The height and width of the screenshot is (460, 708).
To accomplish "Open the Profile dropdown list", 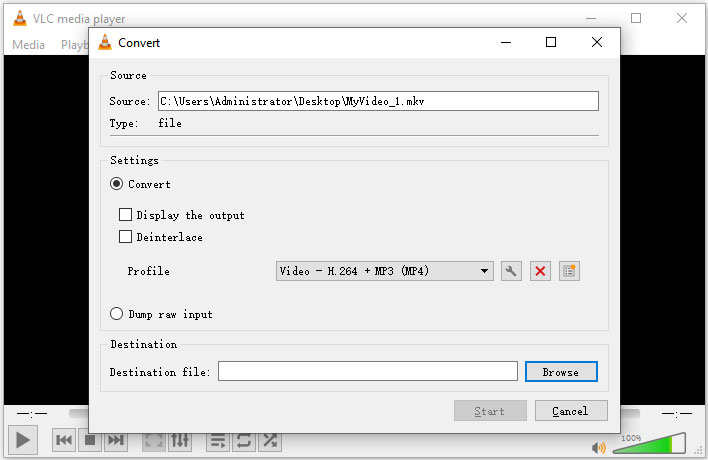I will tap(385, 271).
